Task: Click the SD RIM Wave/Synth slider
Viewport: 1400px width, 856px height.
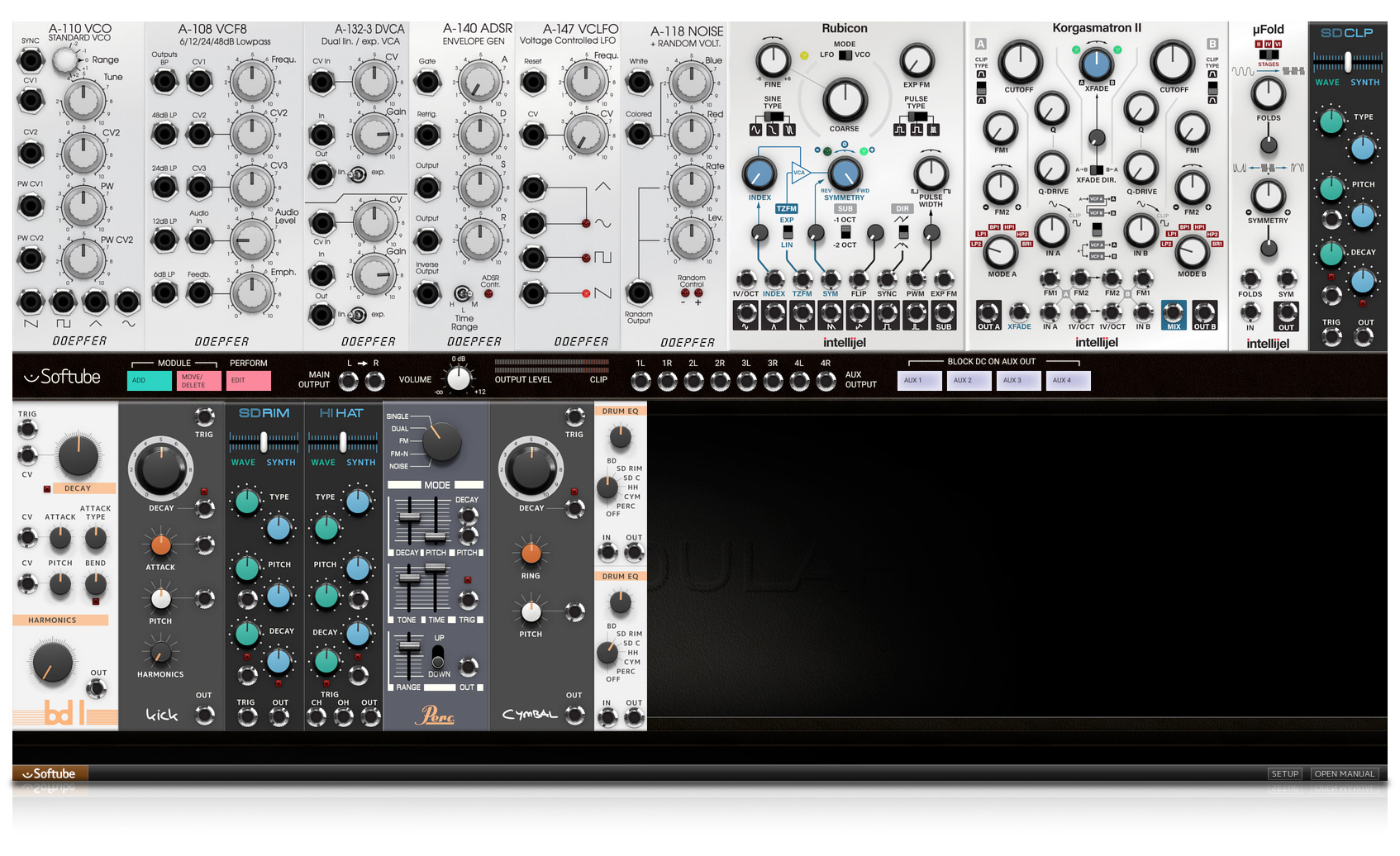Action: 264,442
